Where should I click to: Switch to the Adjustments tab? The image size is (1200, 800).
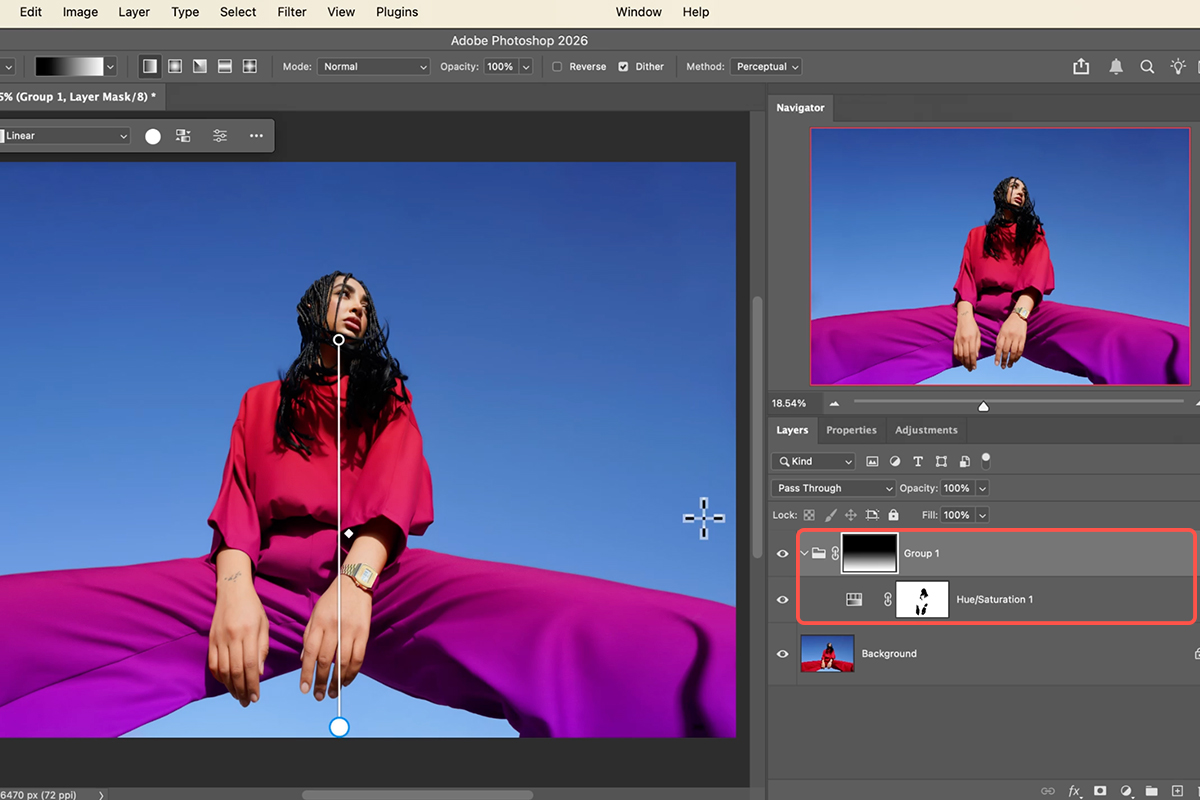point(926,430)
